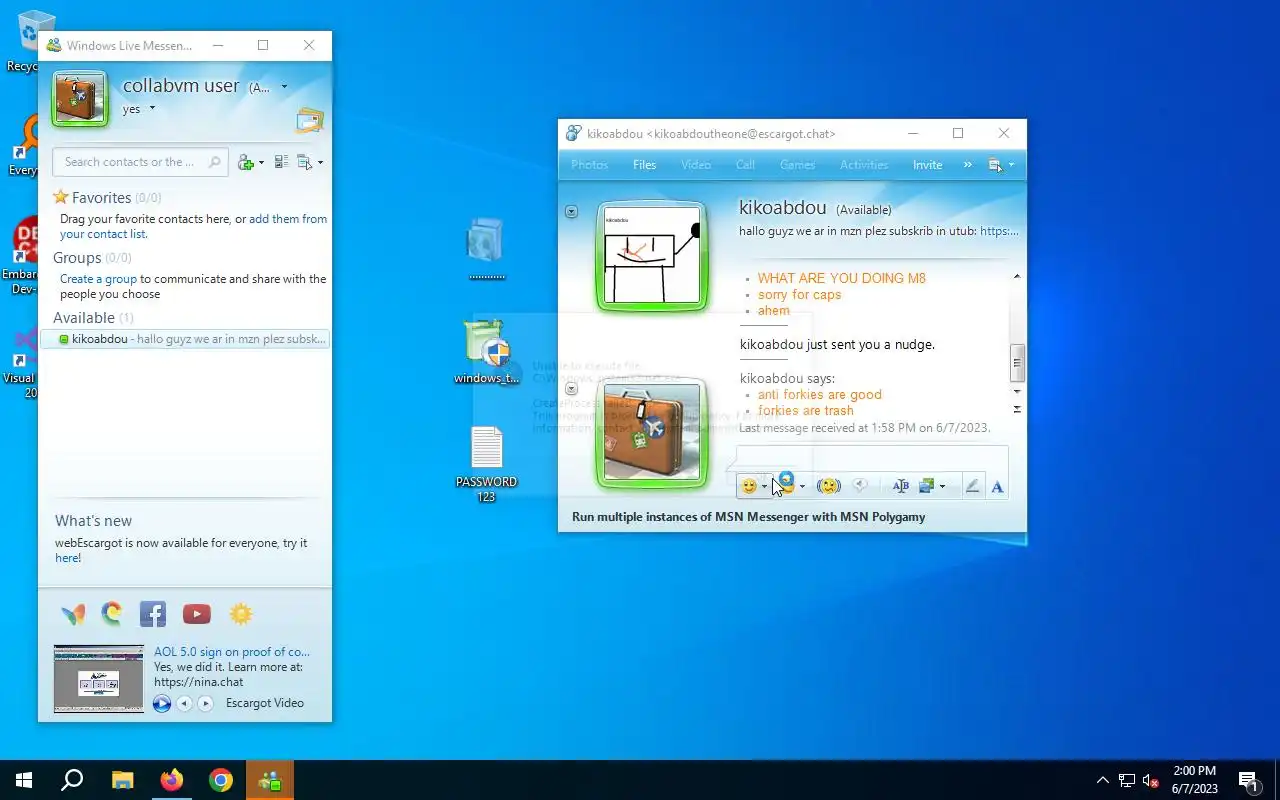Click the https link in kikoabdou's status
Screen dimensions: 1280x800
point(999,231)
